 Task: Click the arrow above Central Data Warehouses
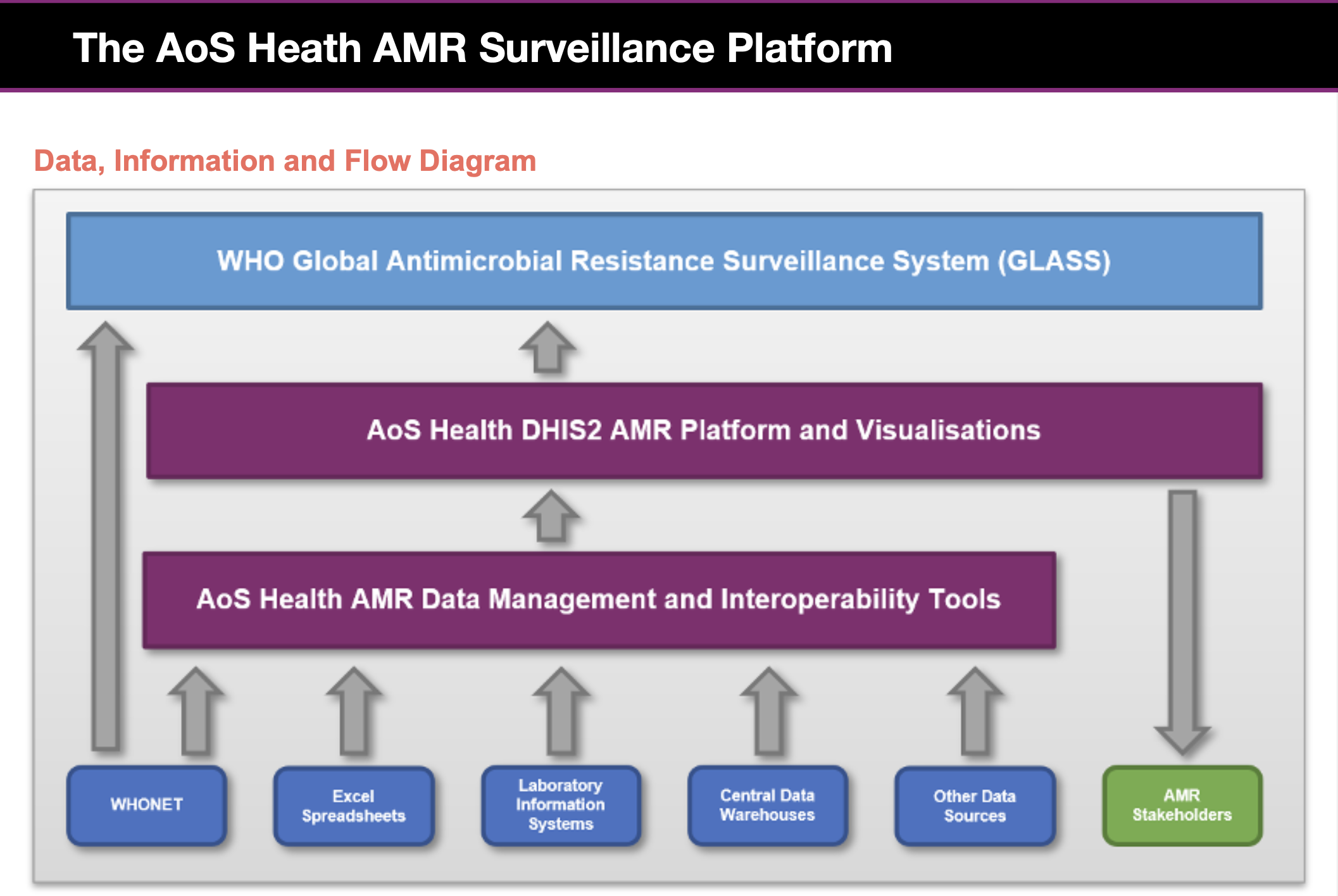(x=768, y=712)
